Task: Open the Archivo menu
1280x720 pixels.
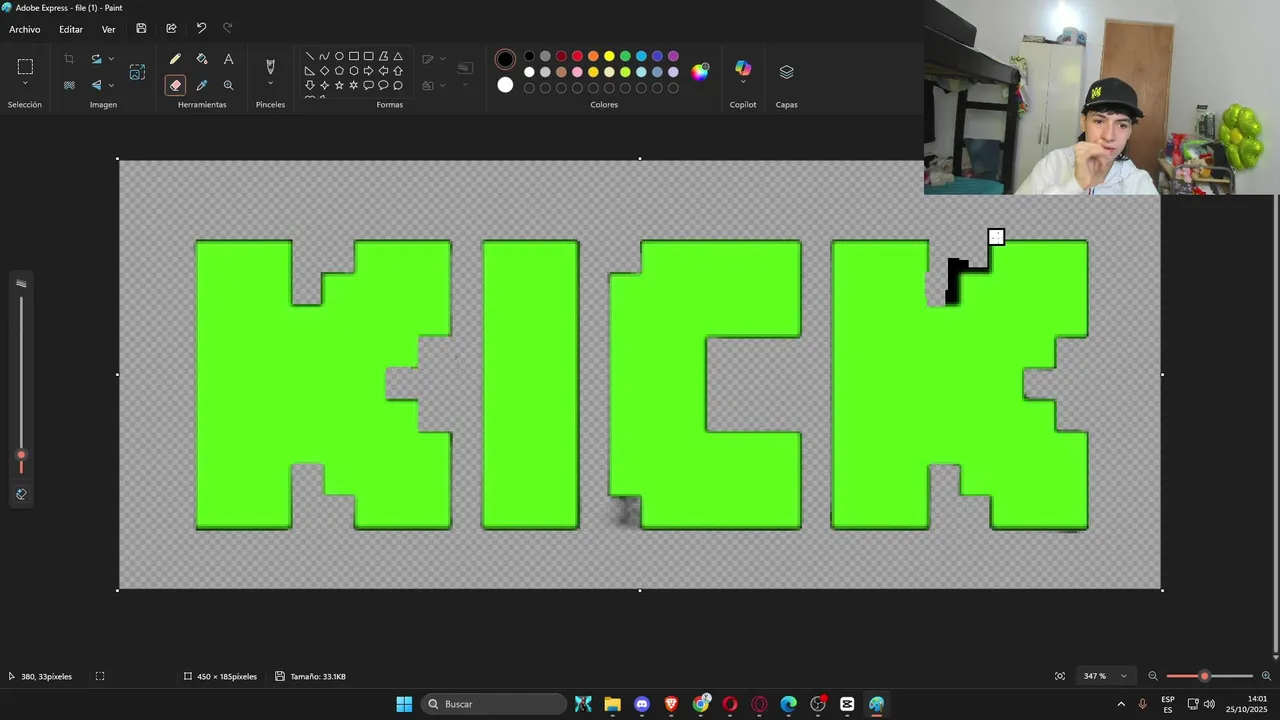Action: 25,29
